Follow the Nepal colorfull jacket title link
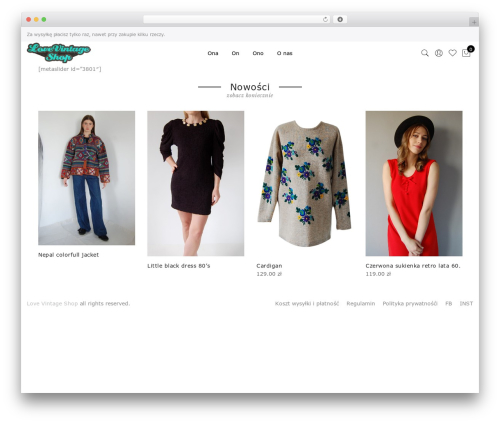The width and height of the screenshot is (500, 423). [68, 255]
